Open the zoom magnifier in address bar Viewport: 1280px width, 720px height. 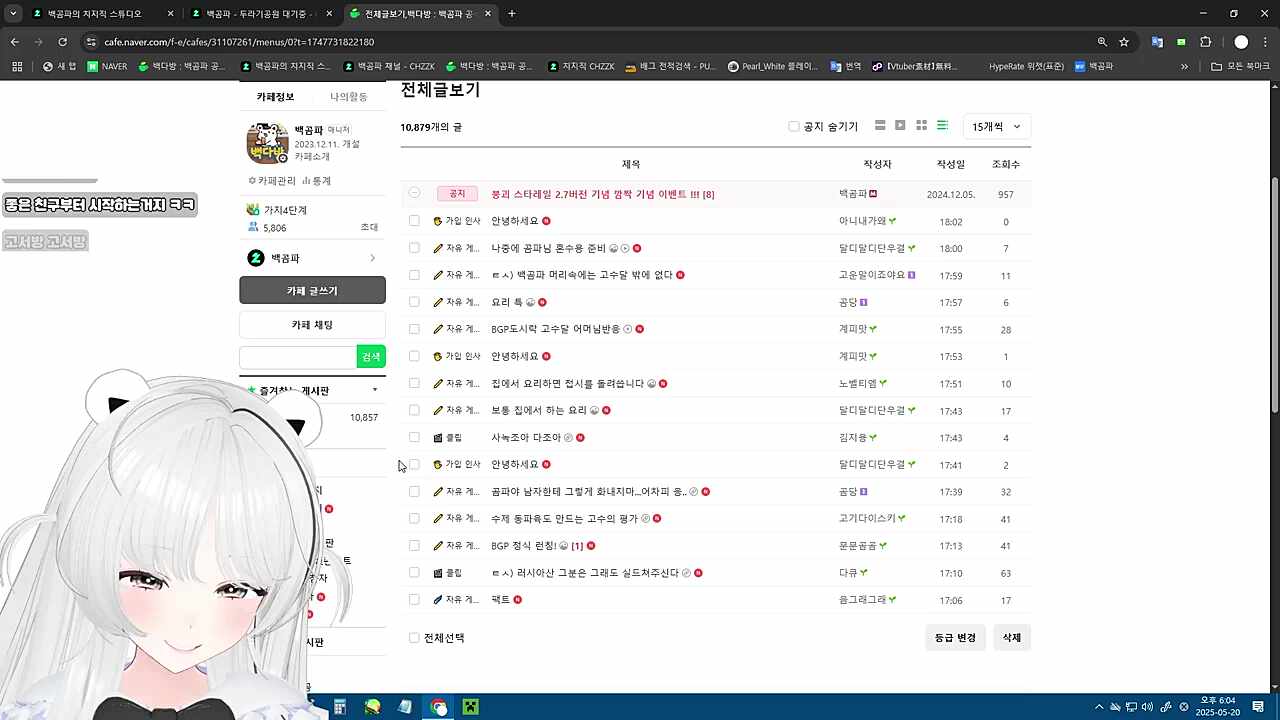tap(1102, 42)
